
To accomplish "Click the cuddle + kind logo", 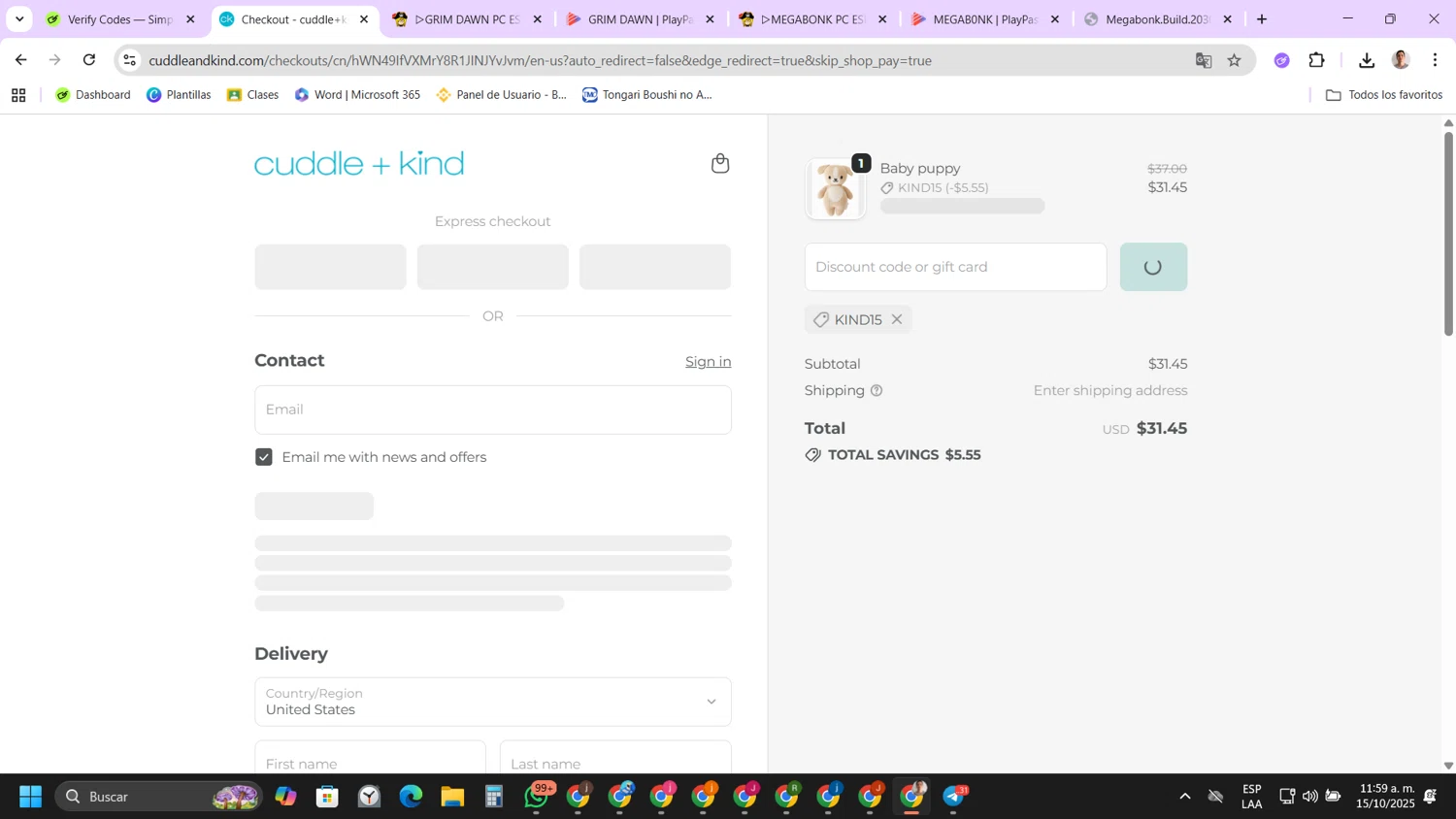I will pyautogui.click(x=359, y=163).
